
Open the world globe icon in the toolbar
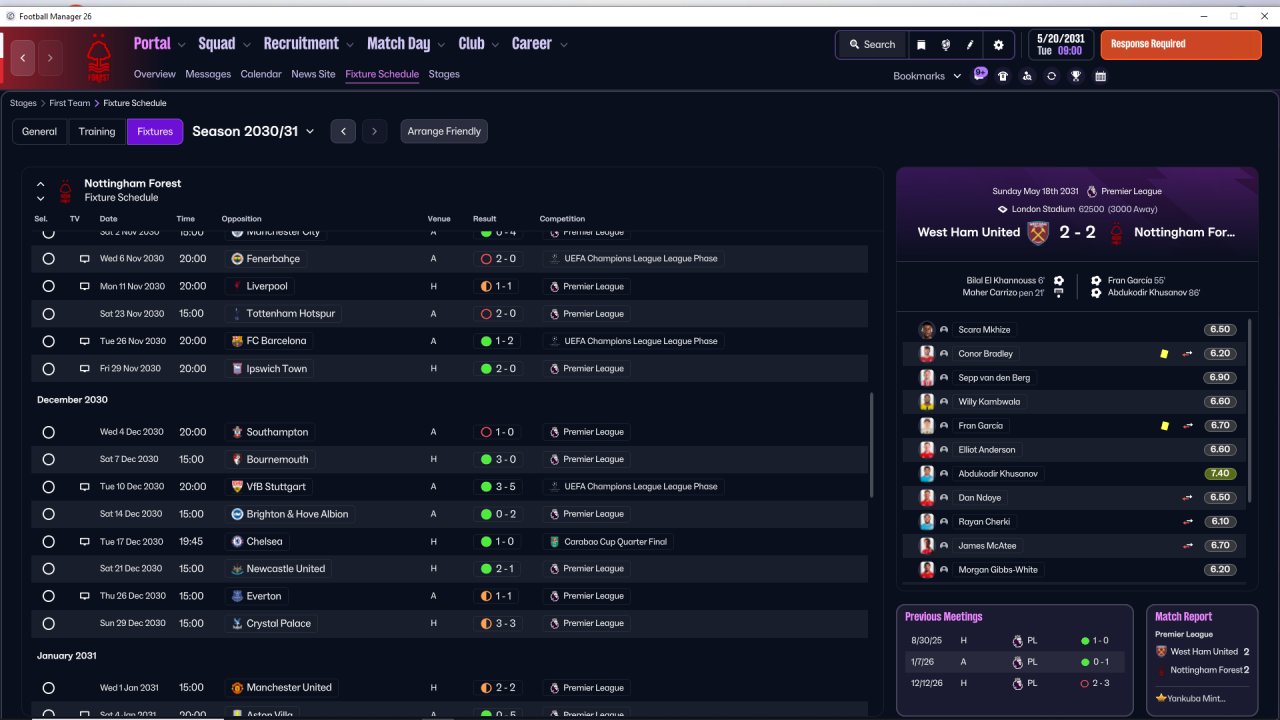coord(945,45)
